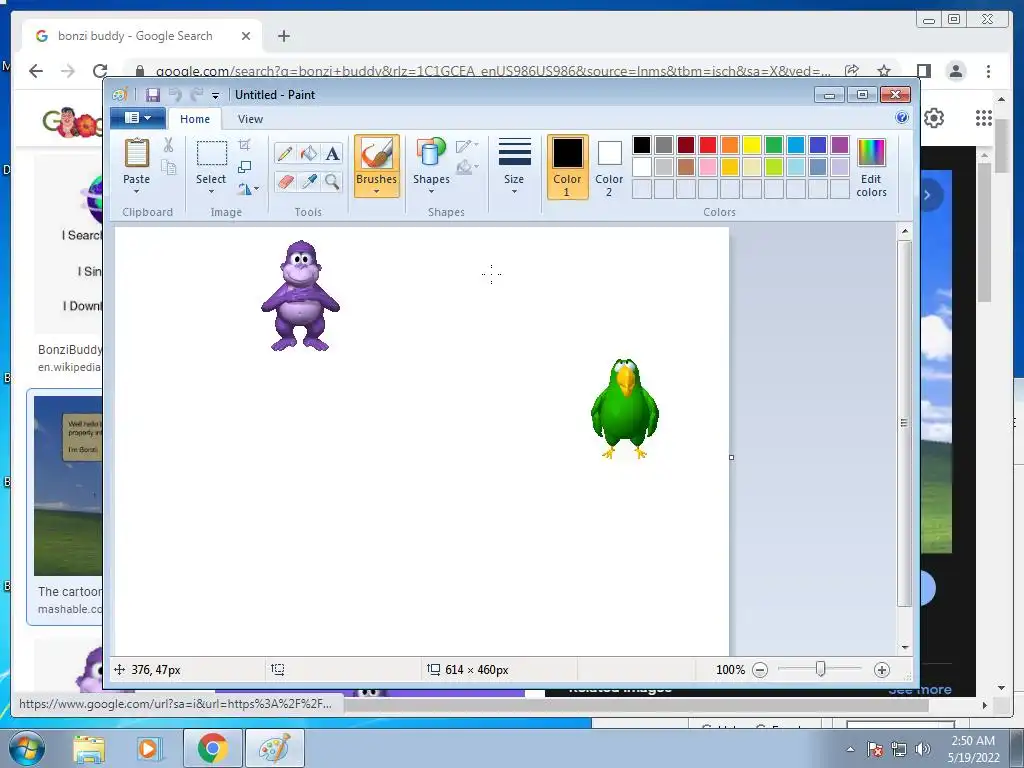Open Paint Help question mark icon
The image size is (1024, 768).
coord(902,118)
